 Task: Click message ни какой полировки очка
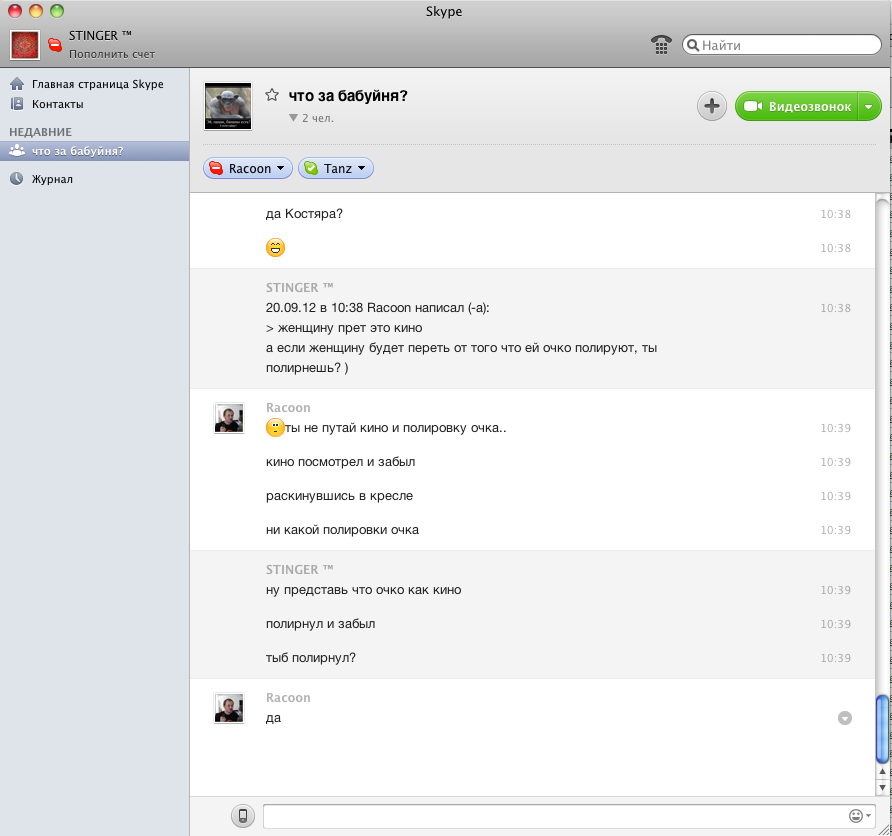click(342, 530)
